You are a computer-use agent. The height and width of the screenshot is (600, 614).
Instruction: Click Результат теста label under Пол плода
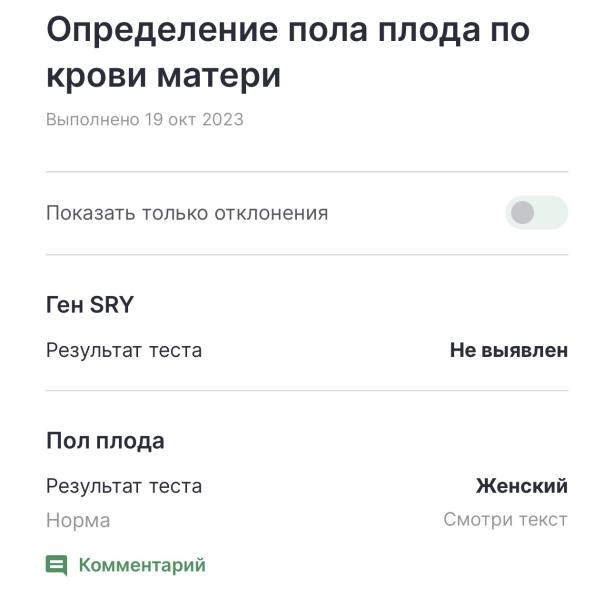[124, 486]
